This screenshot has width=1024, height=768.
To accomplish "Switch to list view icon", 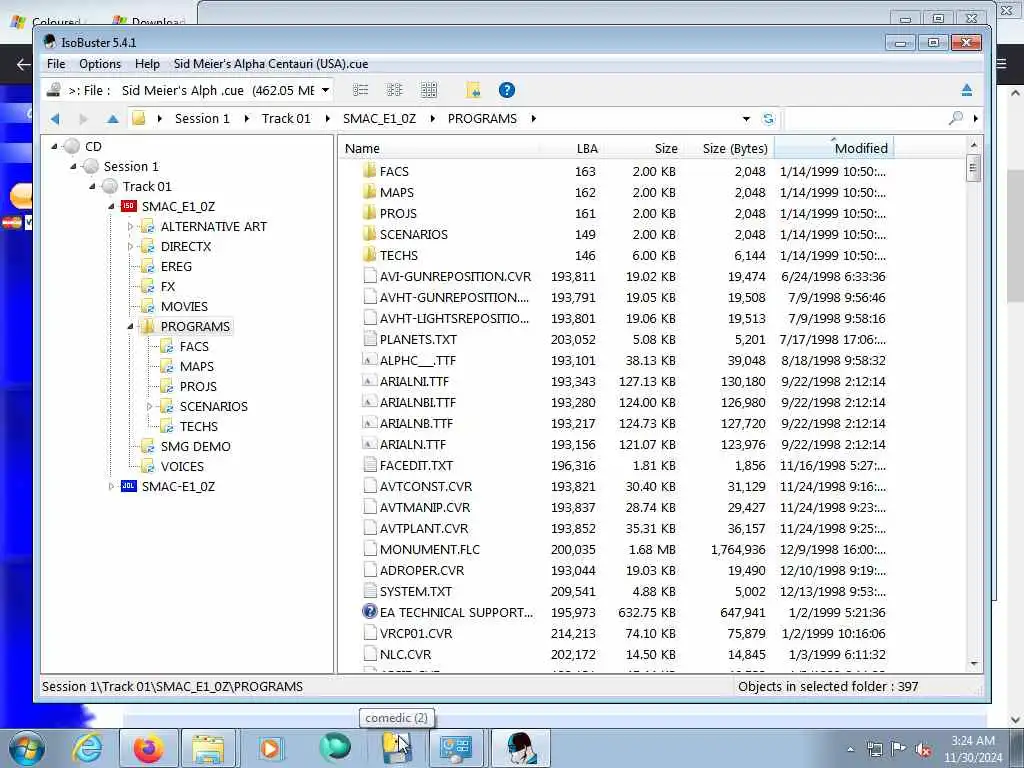I will pyautogui.click(x=360, y=90).
